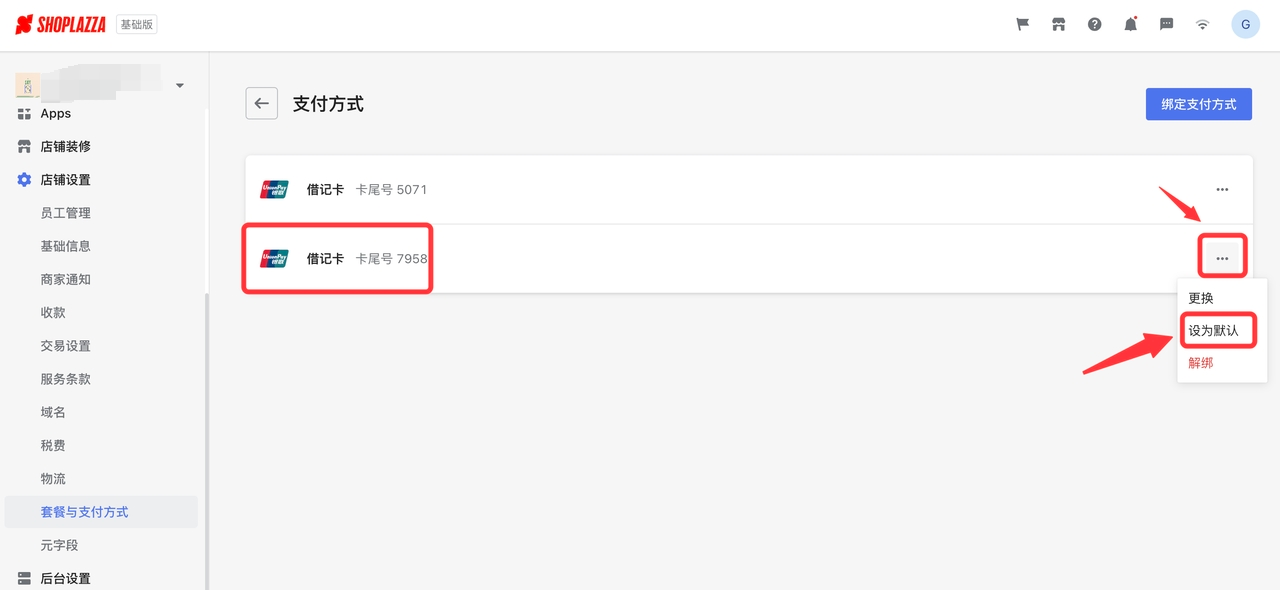Go to 店铺装修 in sidebar
1280x590 pixels.
(66, 146)
